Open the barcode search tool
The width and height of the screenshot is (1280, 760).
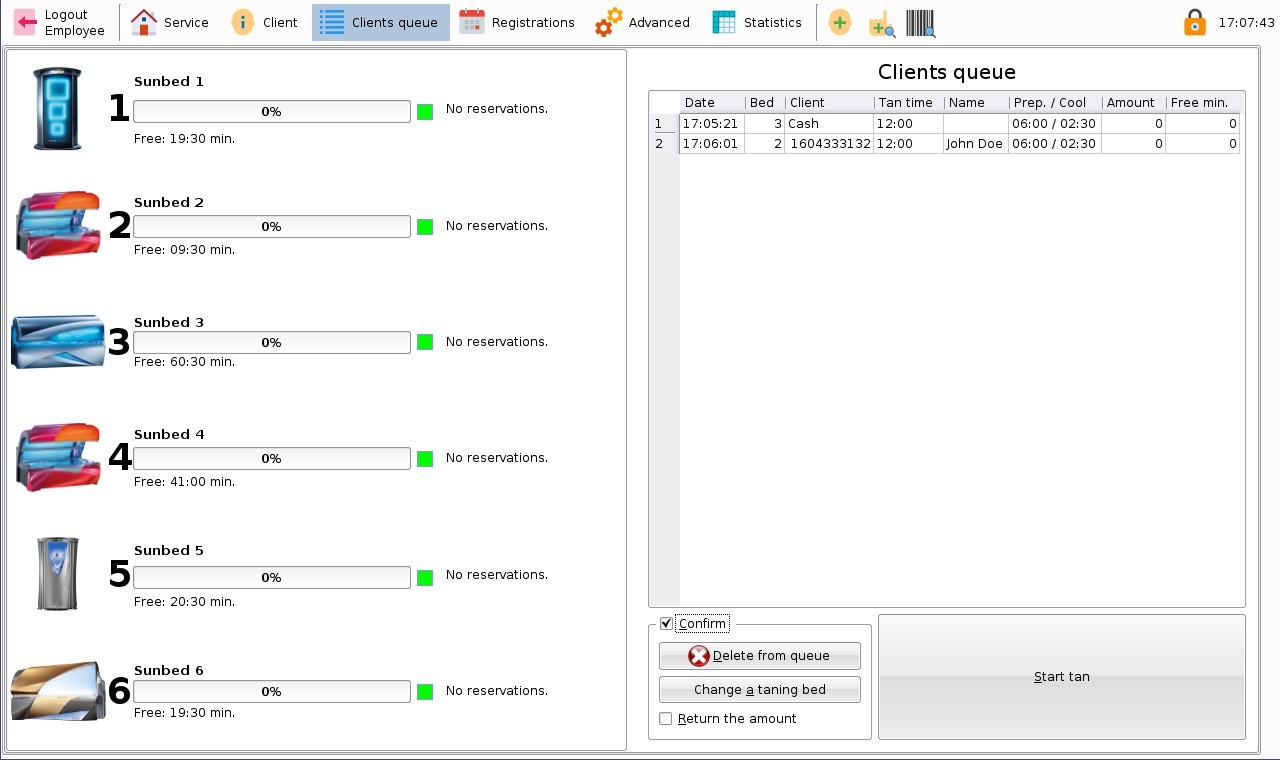[920, 22]
